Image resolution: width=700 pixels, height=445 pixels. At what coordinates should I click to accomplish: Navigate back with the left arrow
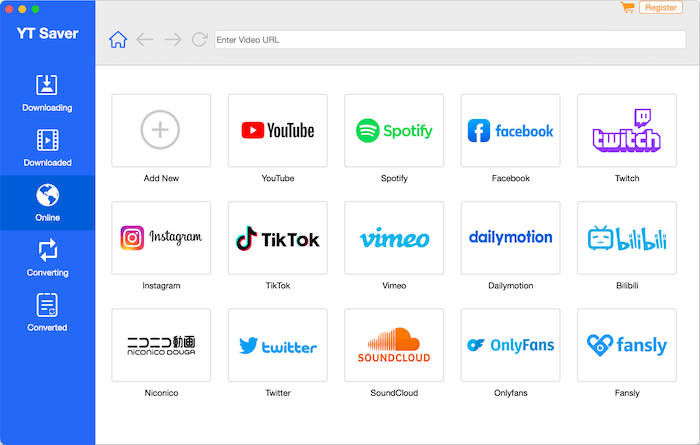pos(145,40)
